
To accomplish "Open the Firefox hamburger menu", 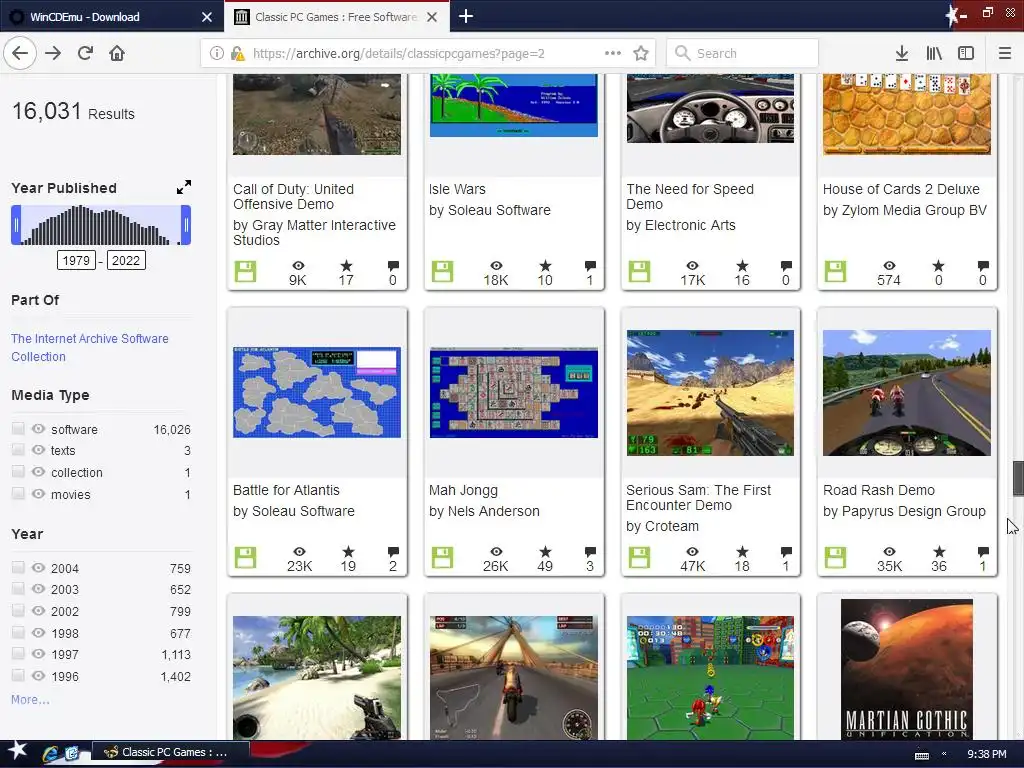I will pos(1004,53).
